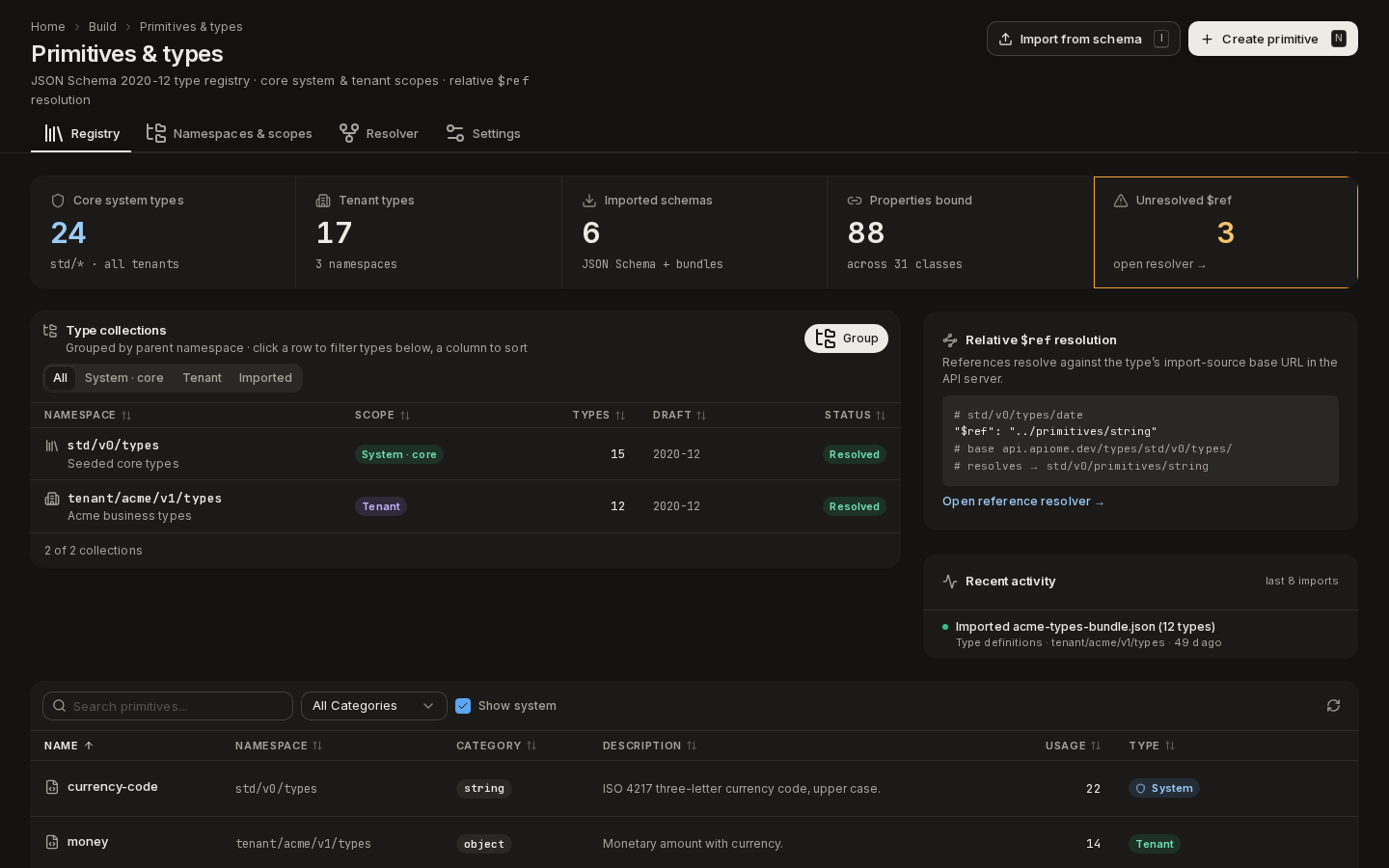Screen dimensions: 1389x868
Task: Click the Search primitives input field
Action: [168, 706]
